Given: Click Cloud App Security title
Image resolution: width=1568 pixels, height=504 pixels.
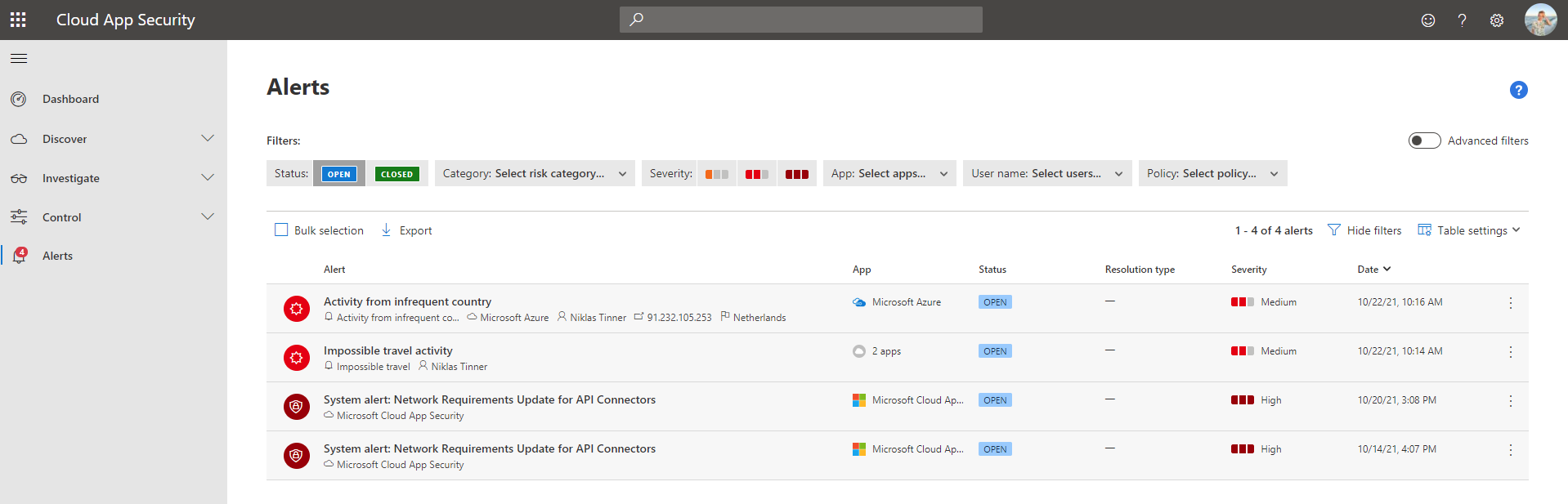Looking at the screenshot, I should coord(126,20).
